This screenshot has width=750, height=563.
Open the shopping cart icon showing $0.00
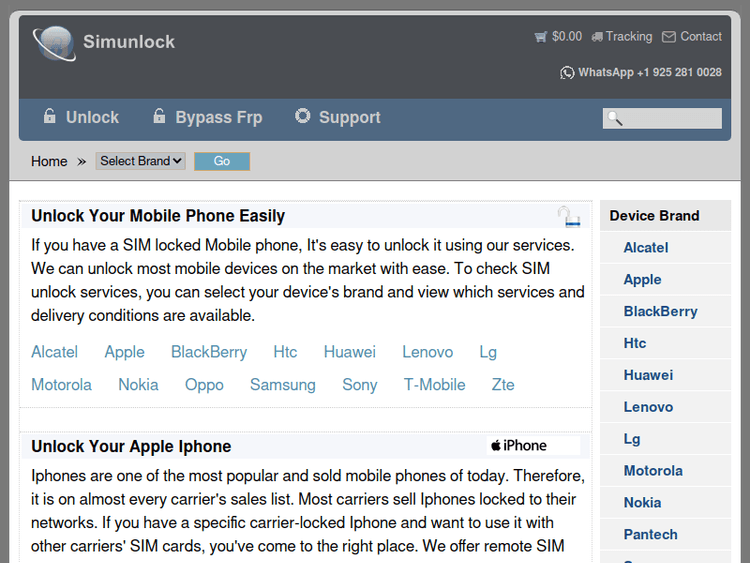(x=541, y=37)
